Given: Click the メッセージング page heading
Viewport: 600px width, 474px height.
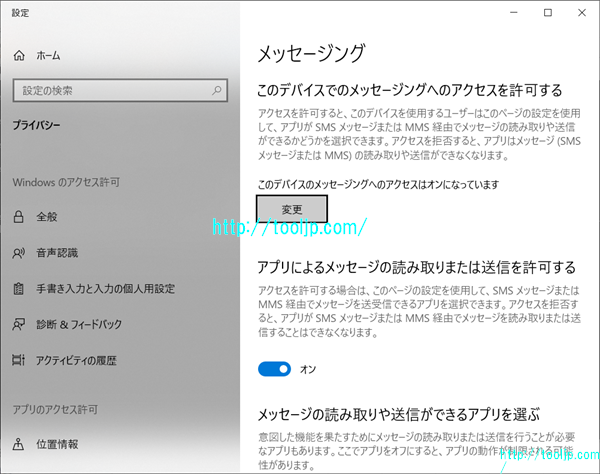Looking at the screenshot, I should (311, 54).
